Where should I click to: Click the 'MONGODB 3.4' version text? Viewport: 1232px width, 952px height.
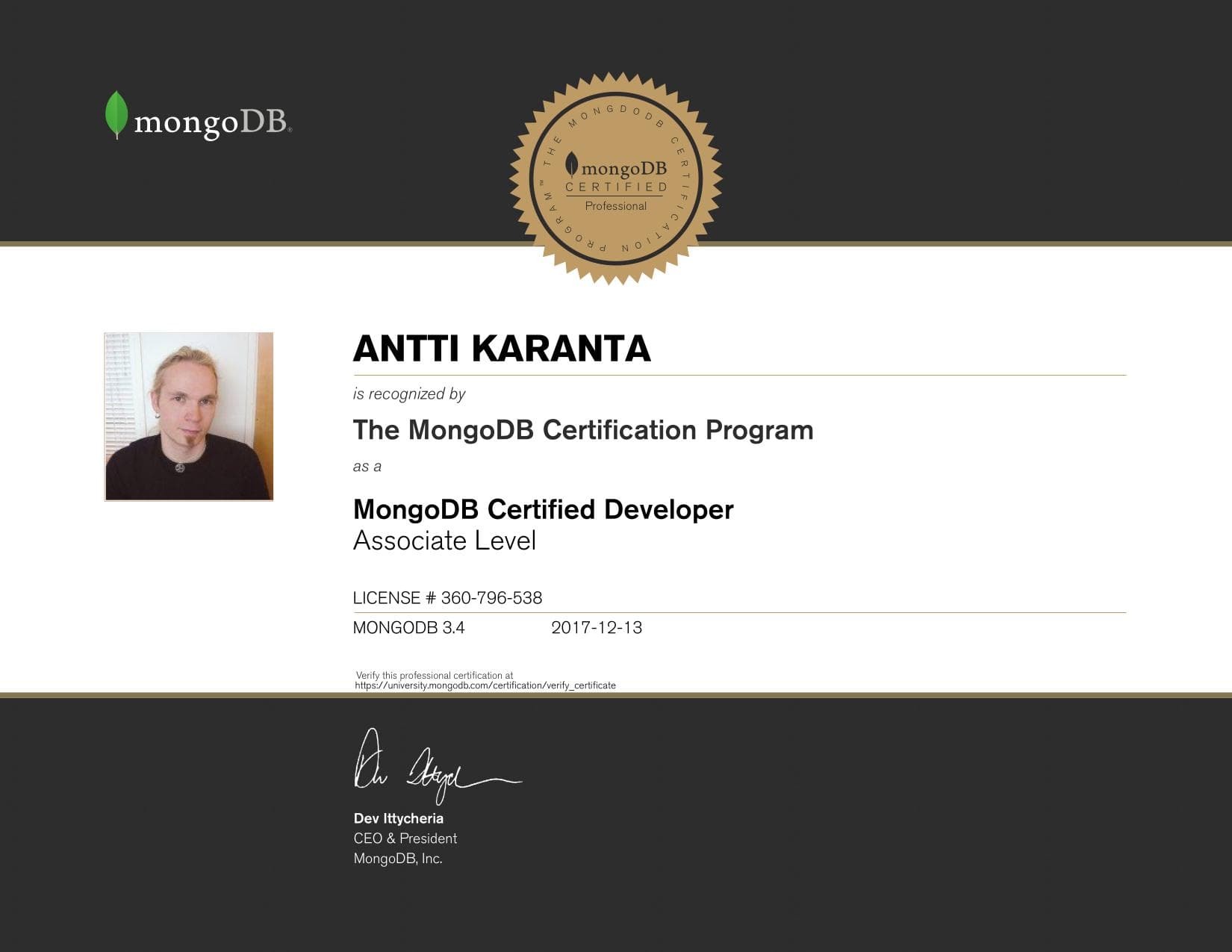point(408,628)
